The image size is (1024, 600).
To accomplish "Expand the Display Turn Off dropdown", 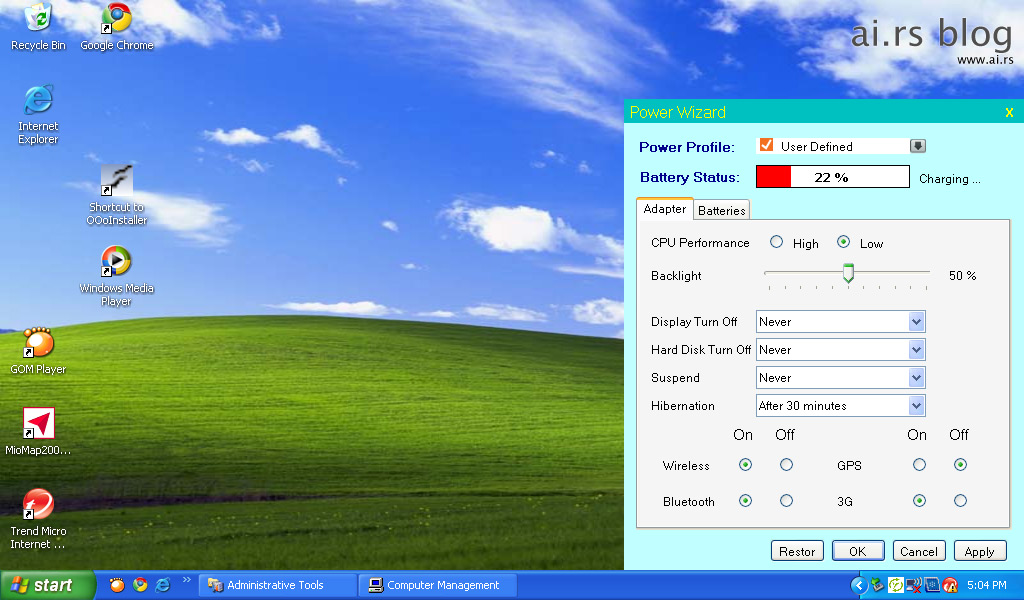I will pyautogui.click(x=916, y=322).
